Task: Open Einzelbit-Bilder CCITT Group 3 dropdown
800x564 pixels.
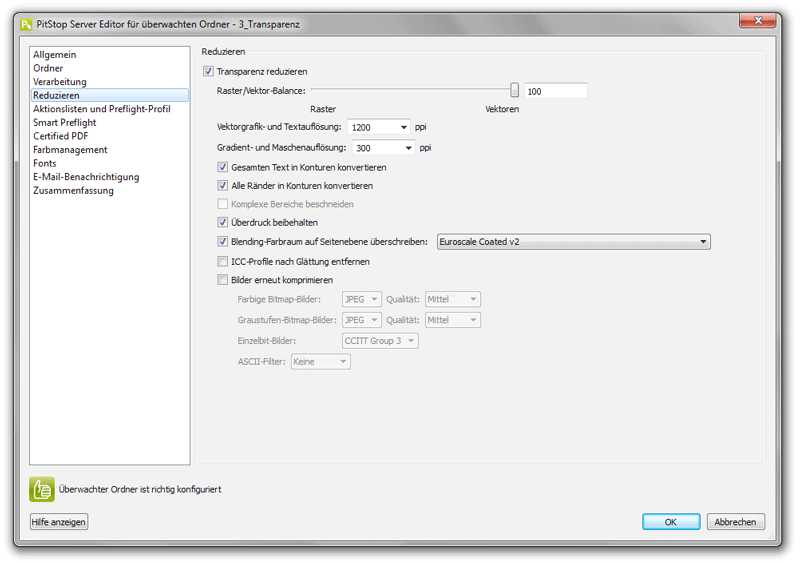Action: pos(380,341)
